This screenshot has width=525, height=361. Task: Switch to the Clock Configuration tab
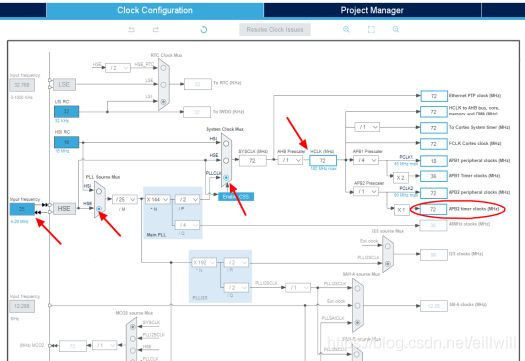tap(155, 10)
